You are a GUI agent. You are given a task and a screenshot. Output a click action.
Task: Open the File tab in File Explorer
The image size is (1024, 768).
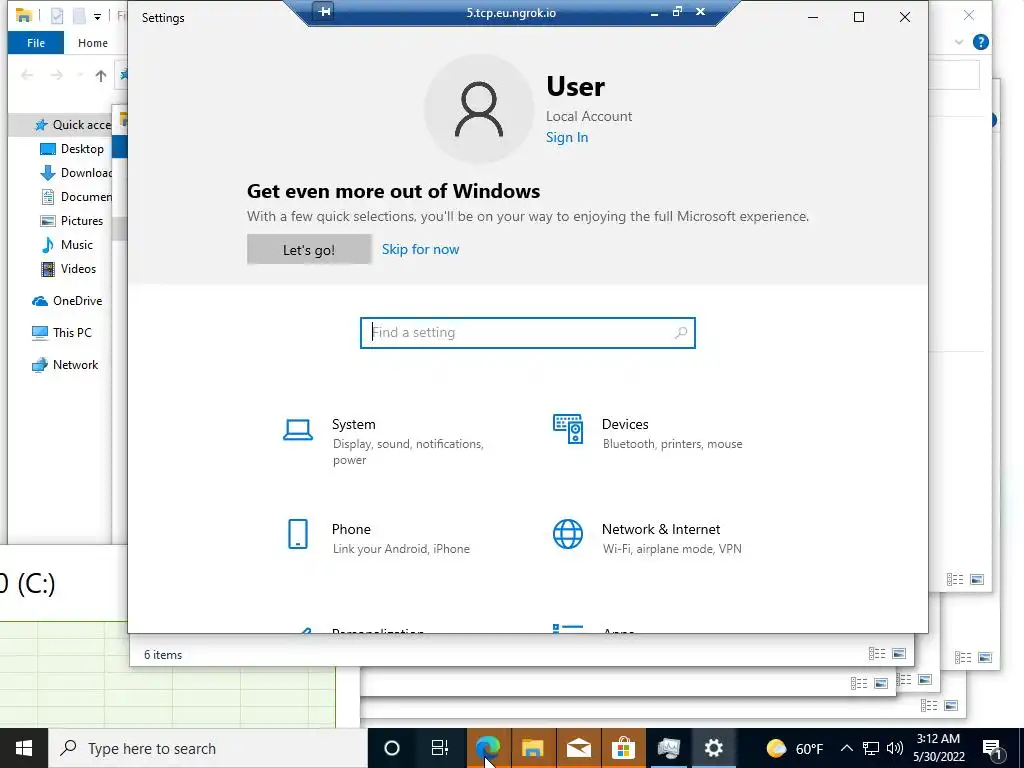(x=36, y=43)
